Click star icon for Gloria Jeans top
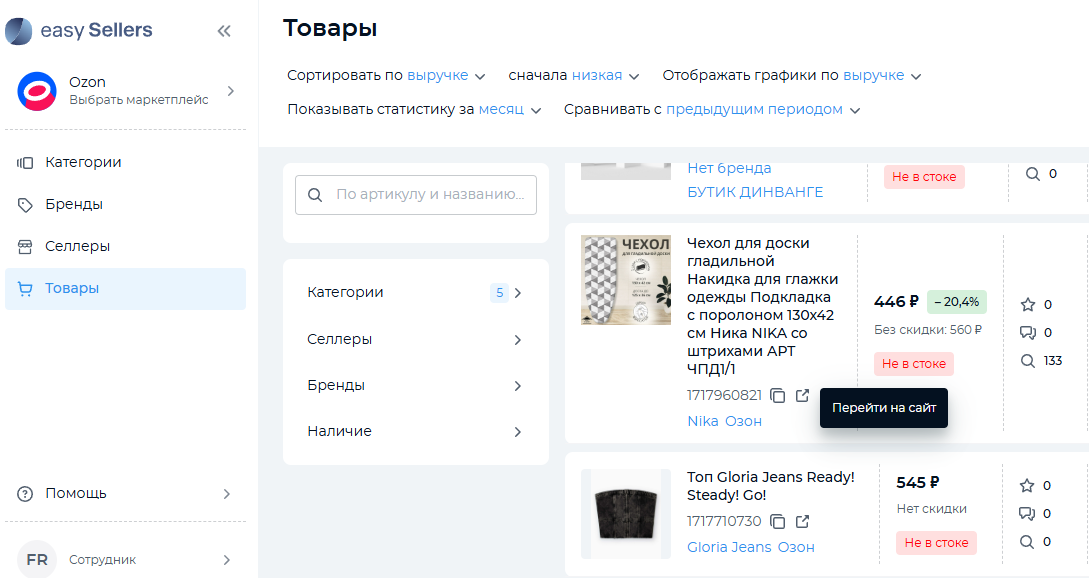 coord(1027,486)
